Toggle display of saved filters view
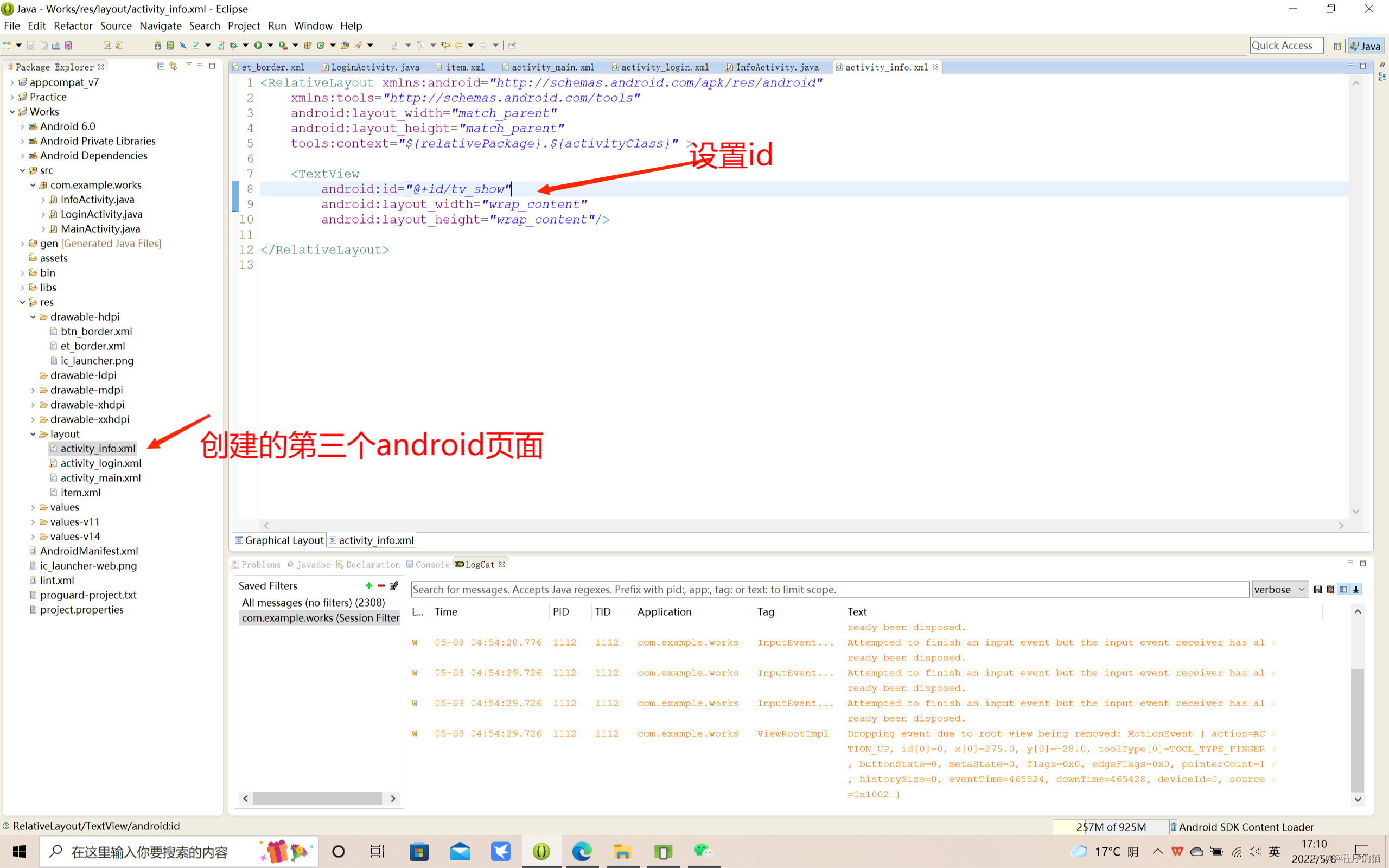The height and width of the screenshot is (868, 1389). click(x=1343, y=590)
